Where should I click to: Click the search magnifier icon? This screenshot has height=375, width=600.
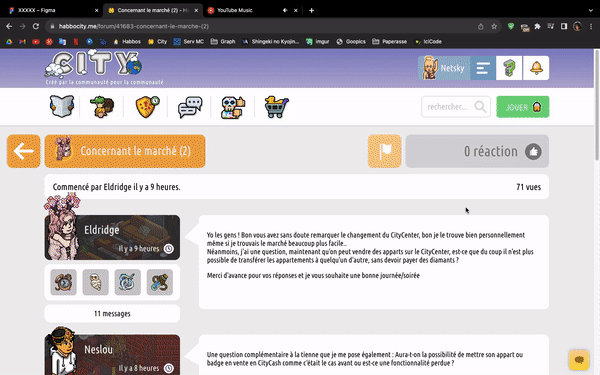tap(480, 106)
